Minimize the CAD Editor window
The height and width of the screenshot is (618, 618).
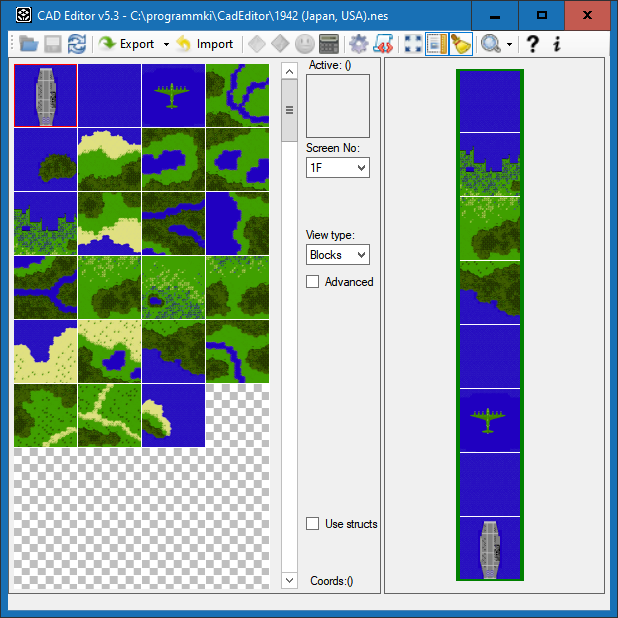pos(495,15)
